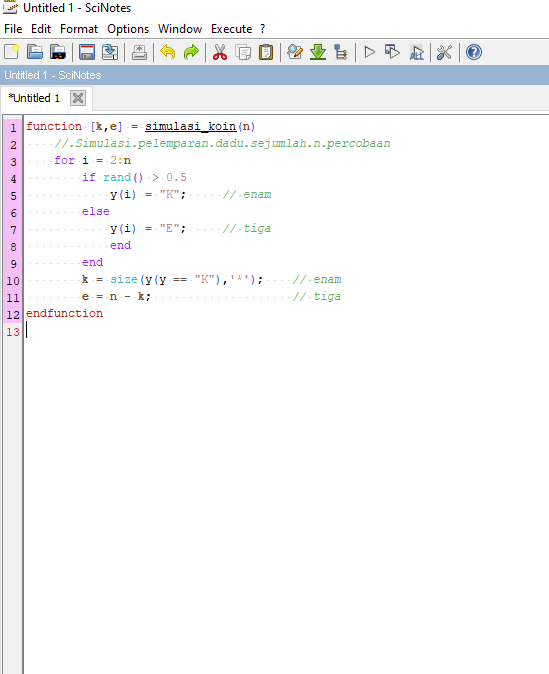Open preferences with tools icon

click(444, 52)
